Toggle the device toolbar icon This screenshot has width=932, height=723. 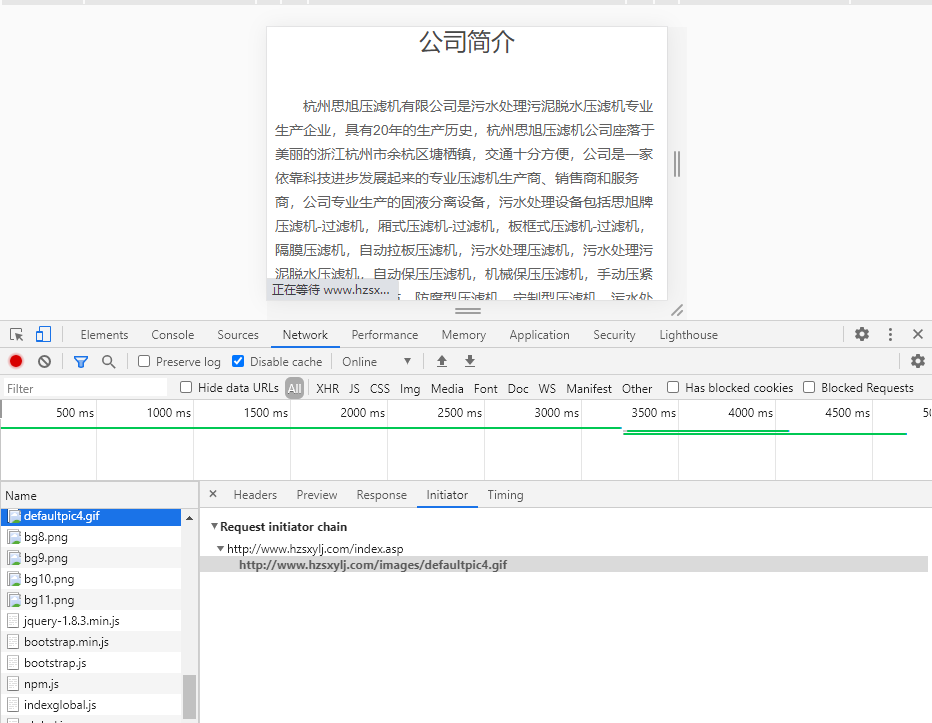(x=43, y=334)
